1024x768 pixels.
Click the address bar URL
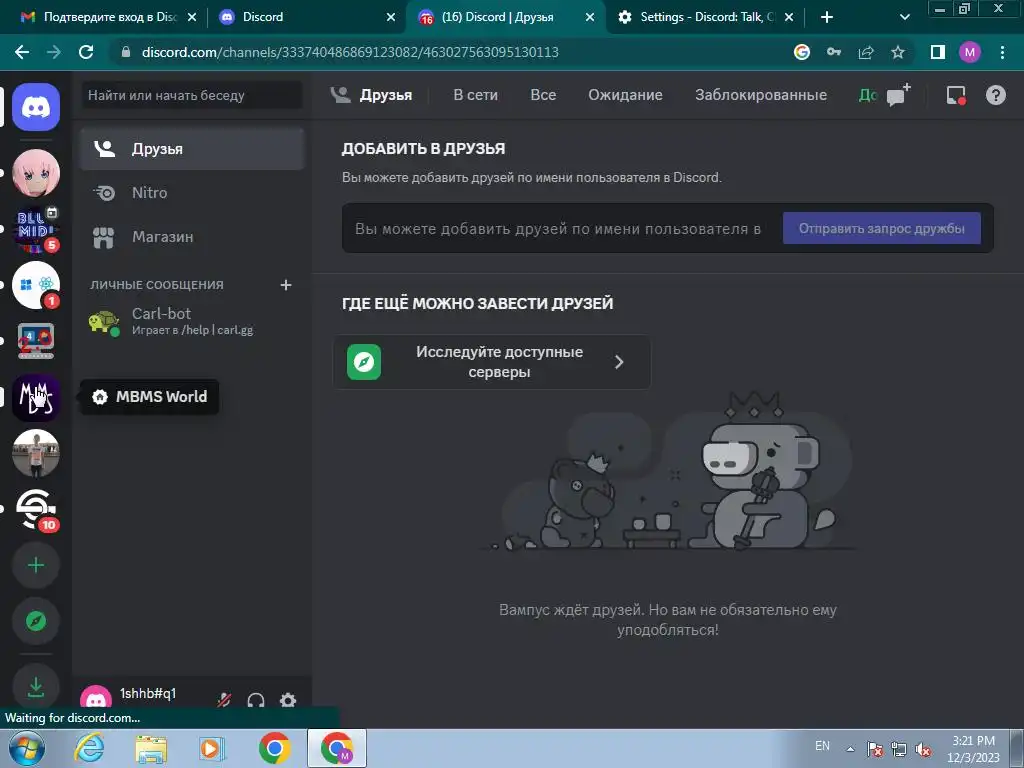coord(349,52)
